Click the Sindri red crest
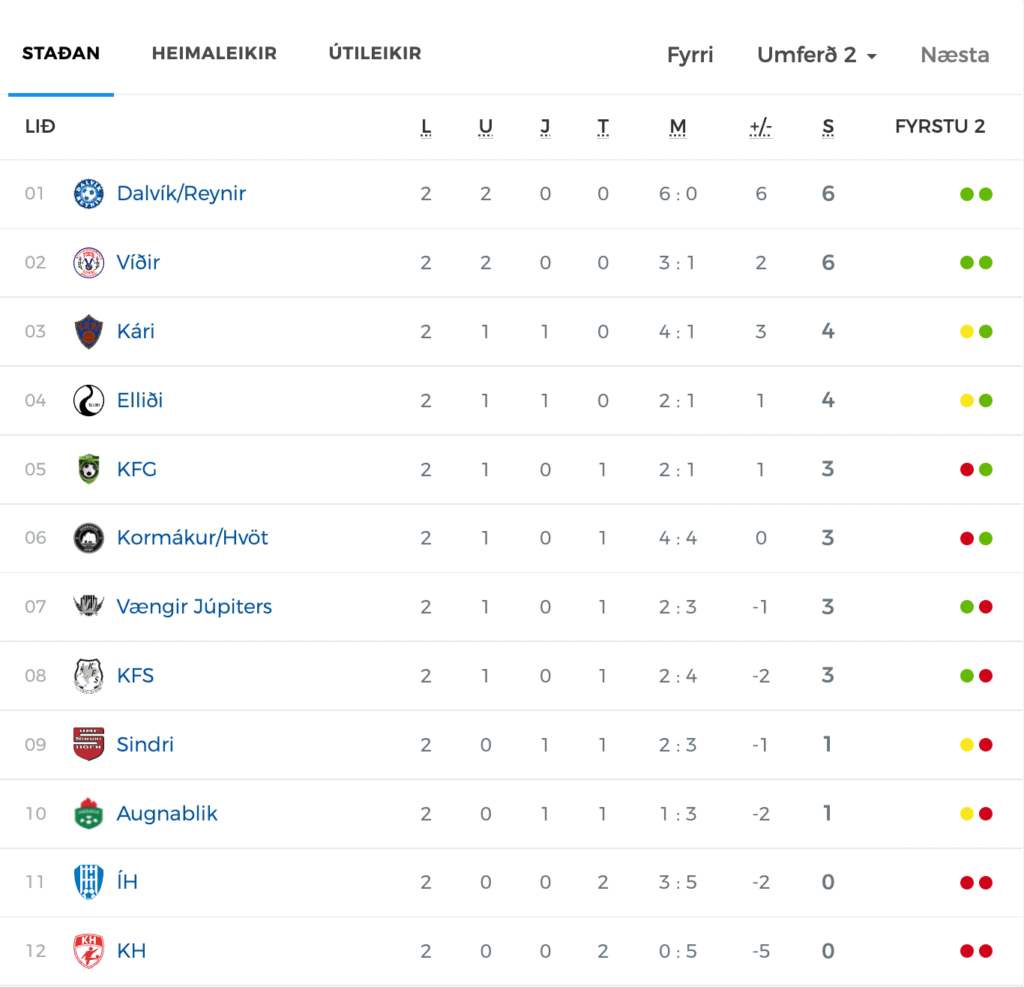 click(88, 744)
